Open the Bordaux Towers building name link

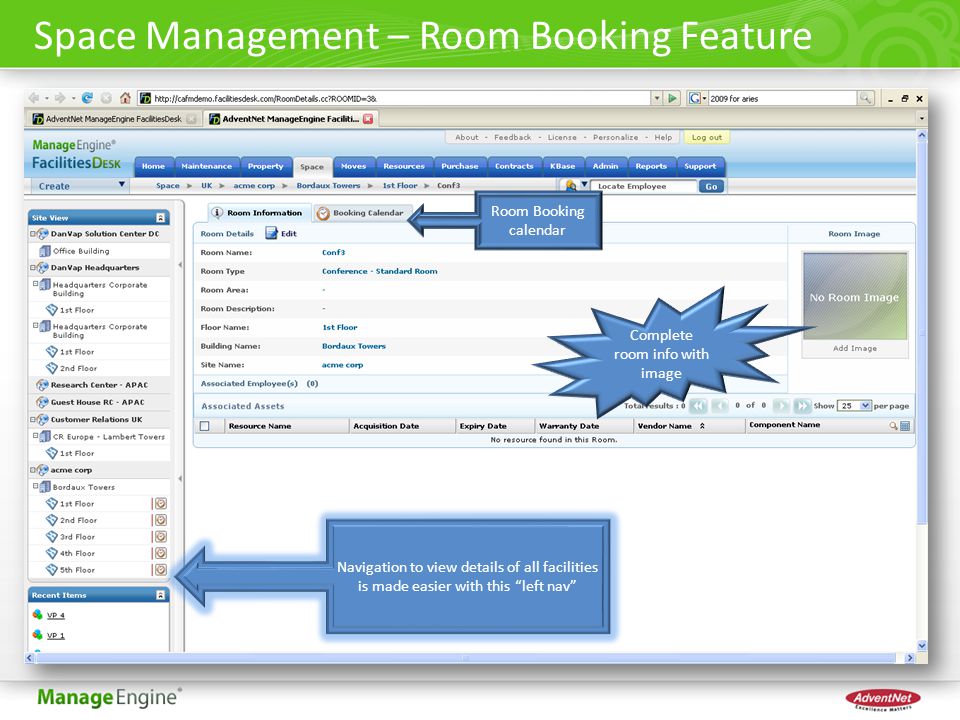pos(354,346)
